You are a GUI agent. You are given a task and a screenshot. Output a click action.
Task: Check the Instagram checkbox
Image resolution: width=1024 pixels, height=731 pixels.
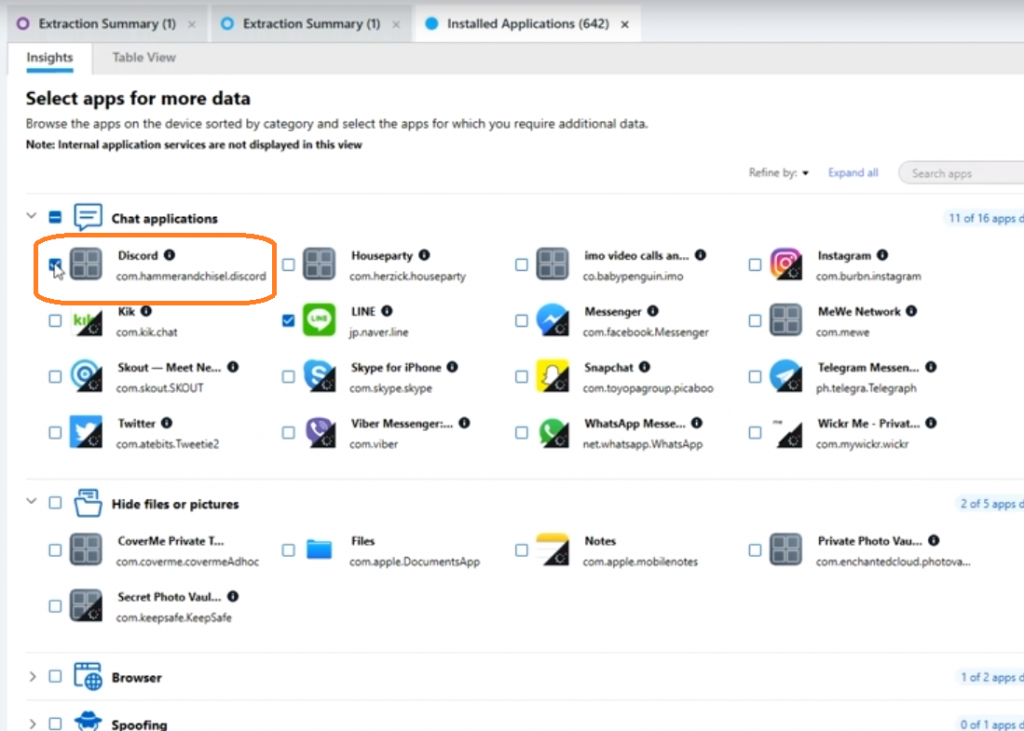pyautogui.click(x=754, y=265)
